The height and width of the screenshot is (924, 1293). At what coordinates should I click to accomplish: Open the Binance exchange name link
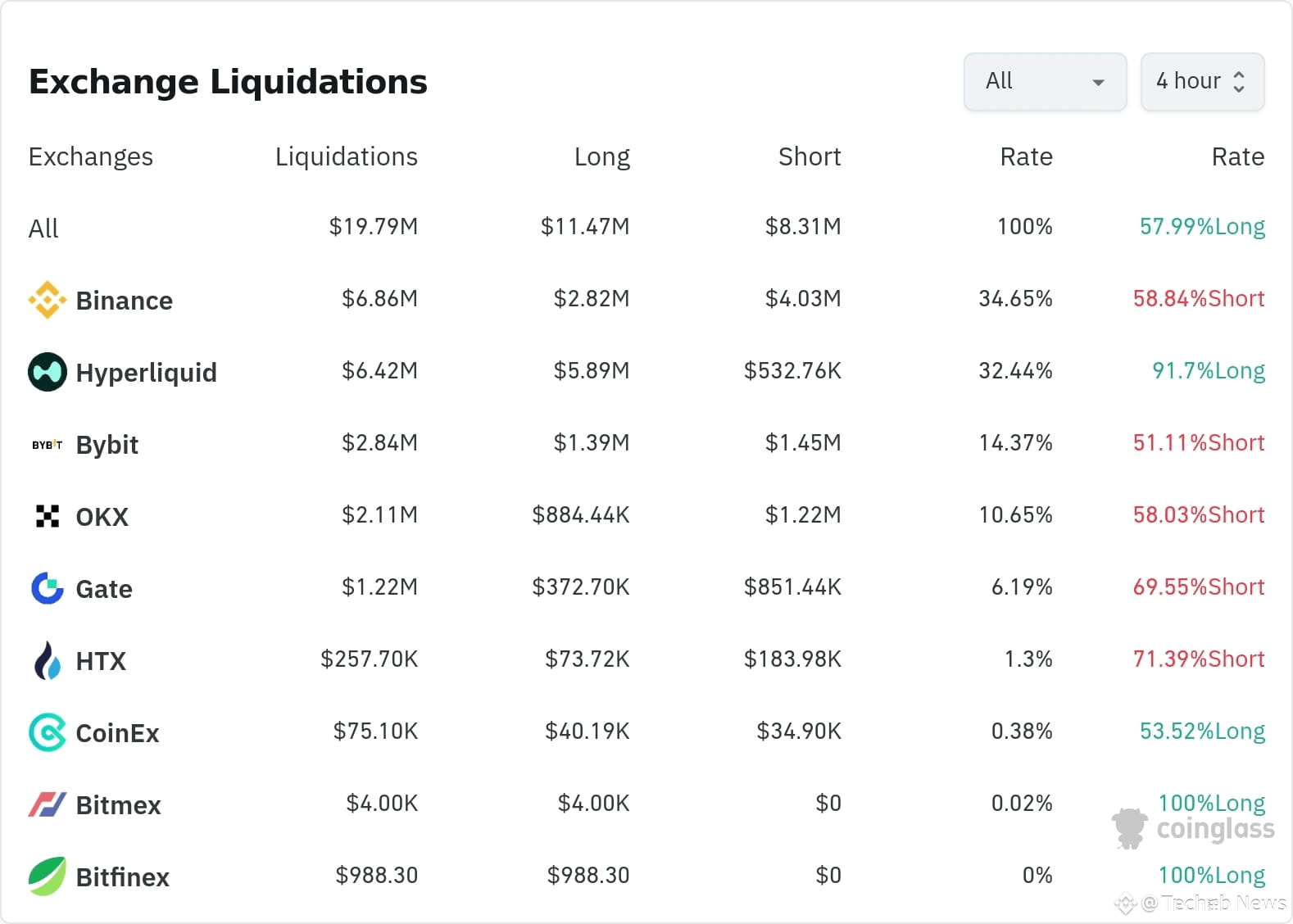124,301
